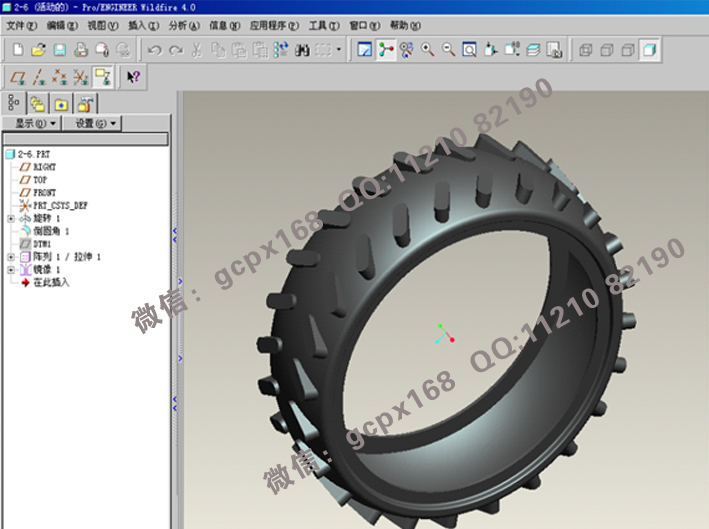This screenshot has height=529, width=709.
Task: Open the 文件 menu
Action: [21, 24]
